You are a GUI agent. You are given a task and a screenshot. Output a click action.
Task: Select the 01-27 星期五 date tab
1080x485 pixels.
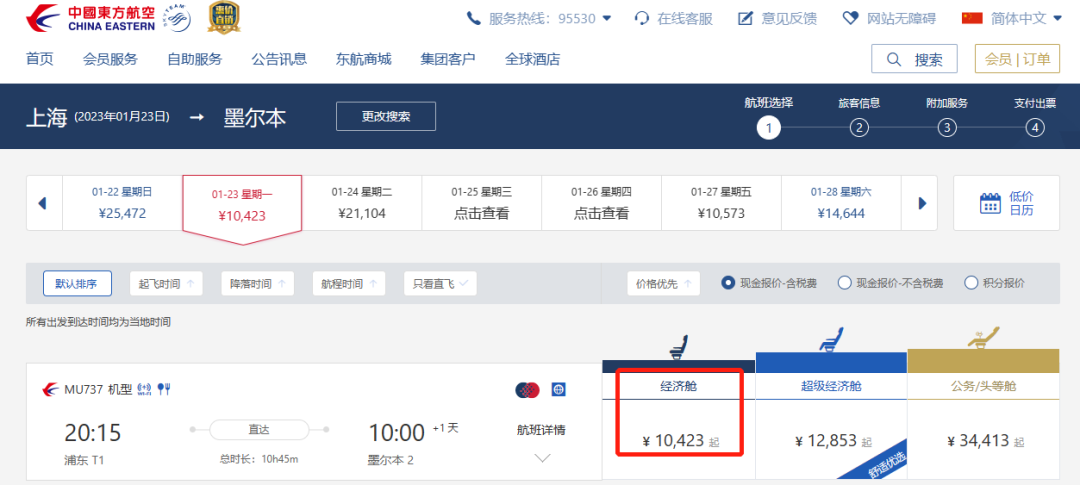(721, 203)
